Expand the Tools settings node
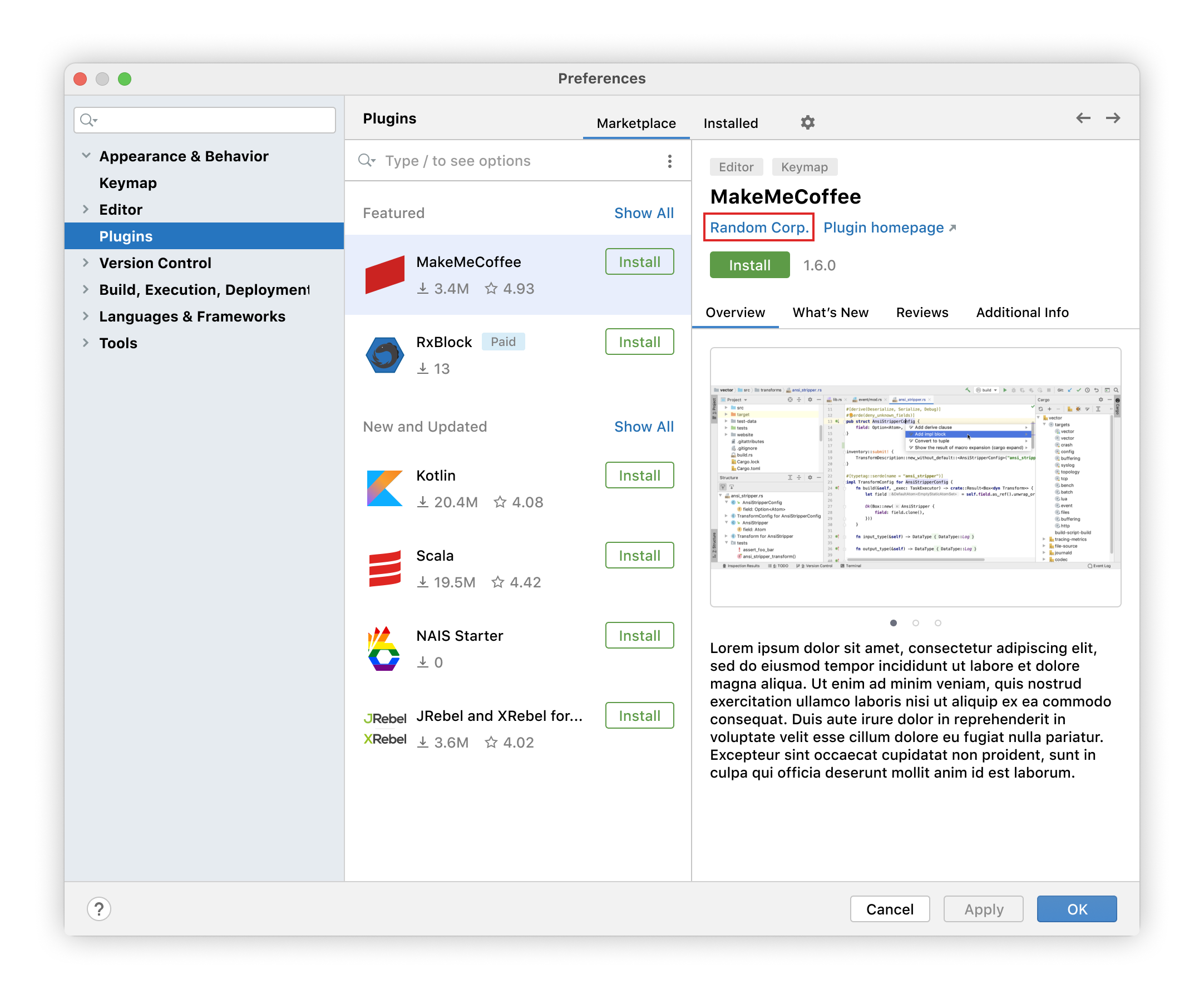 tap(86, 343)
